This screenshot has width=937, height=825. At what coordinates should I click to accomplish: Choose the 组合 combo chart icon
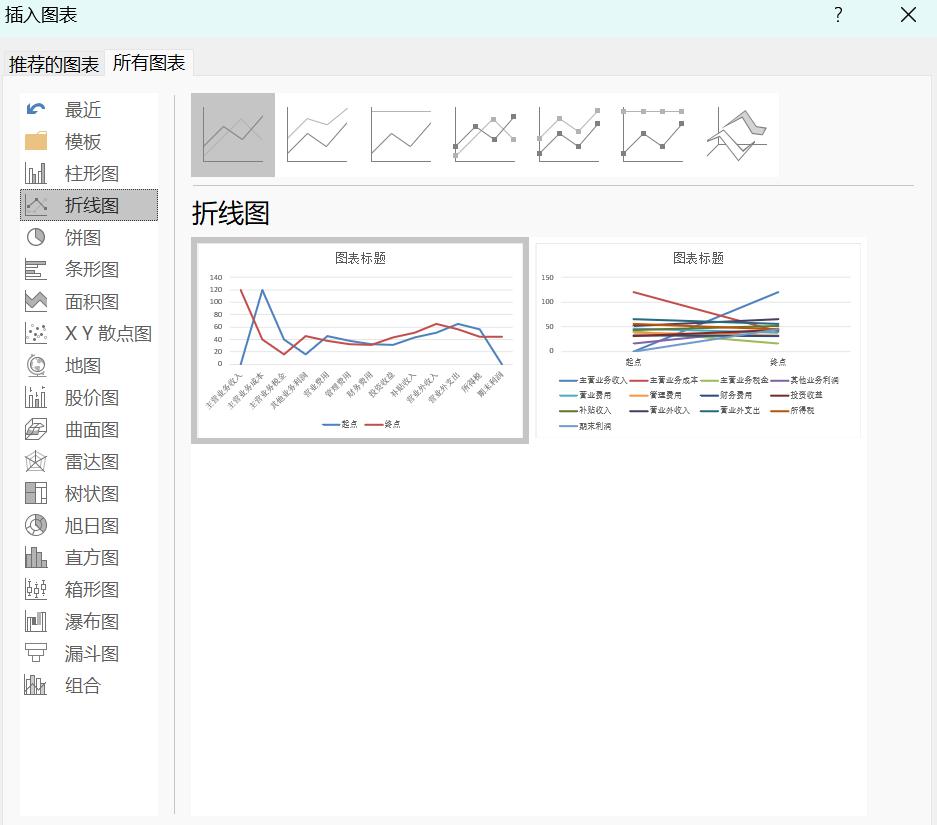tap(36, 685)
